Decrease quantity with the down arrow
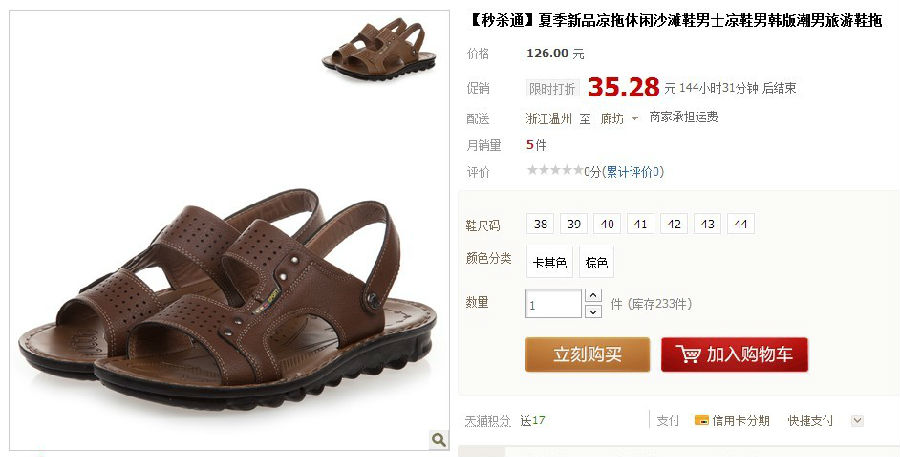 [x=593, y=311]
